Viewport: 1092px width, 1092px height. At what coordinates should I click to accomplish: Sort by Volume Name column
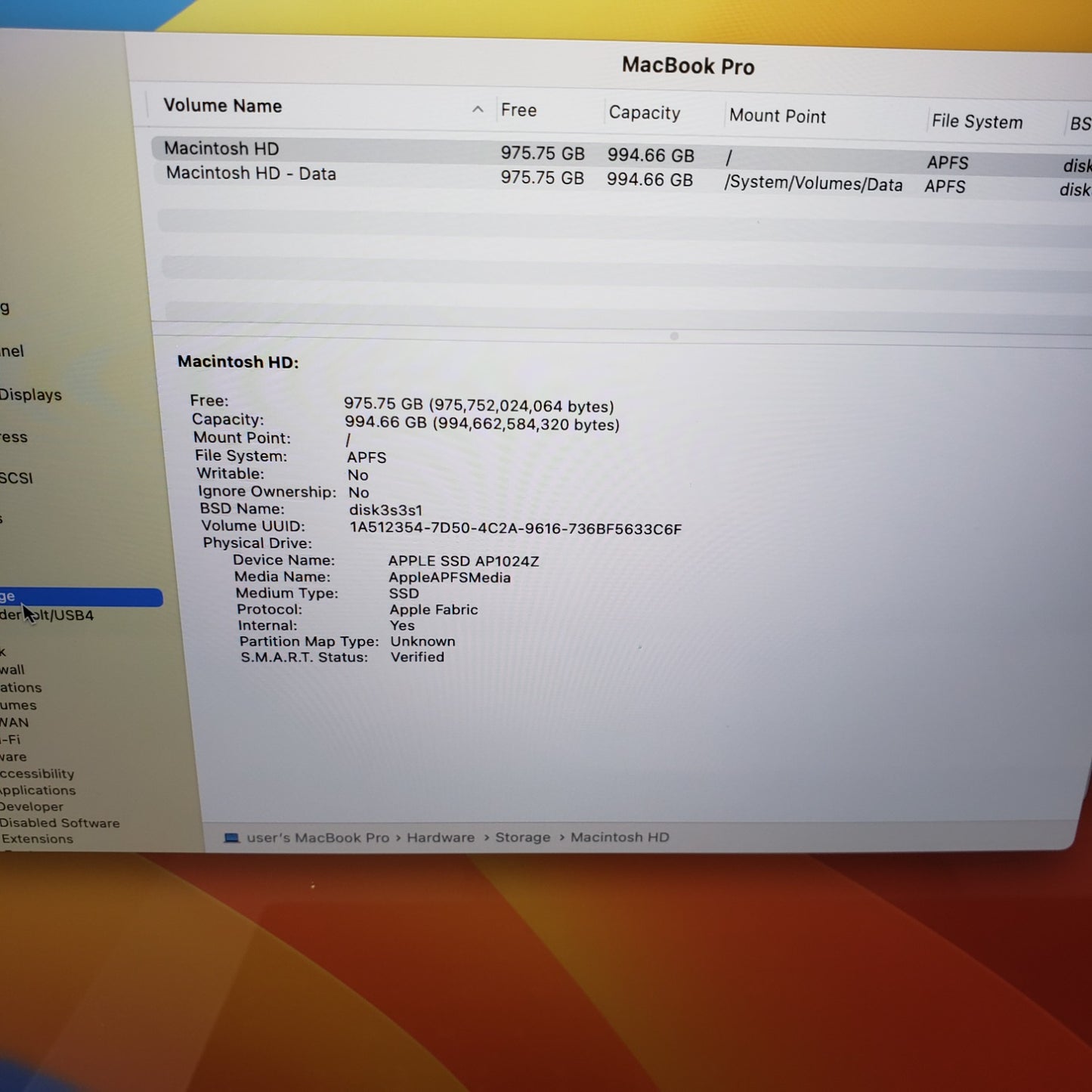pyautogui.click(x=222, y=106)
